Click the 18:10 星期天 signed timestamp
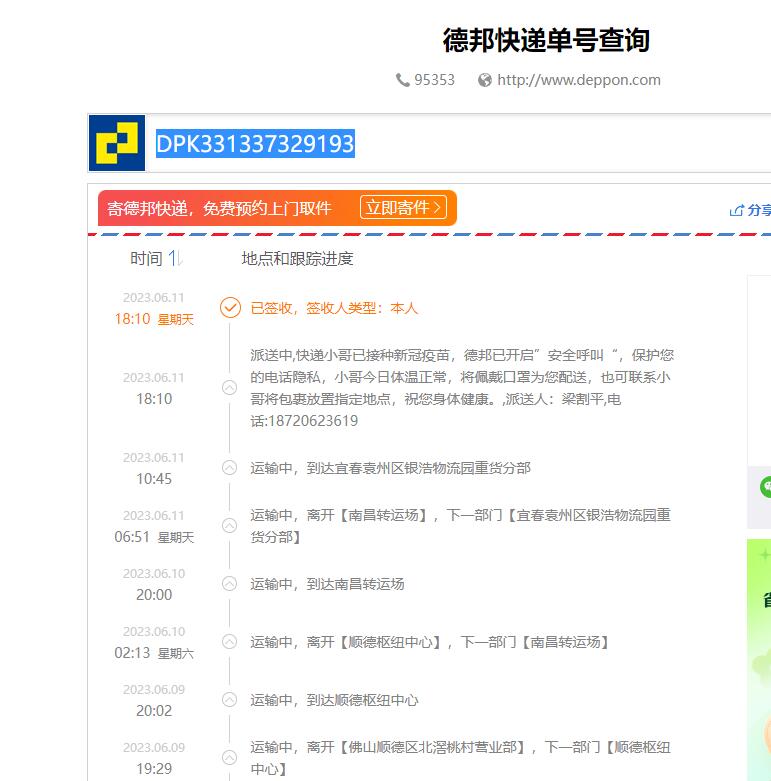The width and height of the screenshot is (771, 781). (x=154, y=319)
